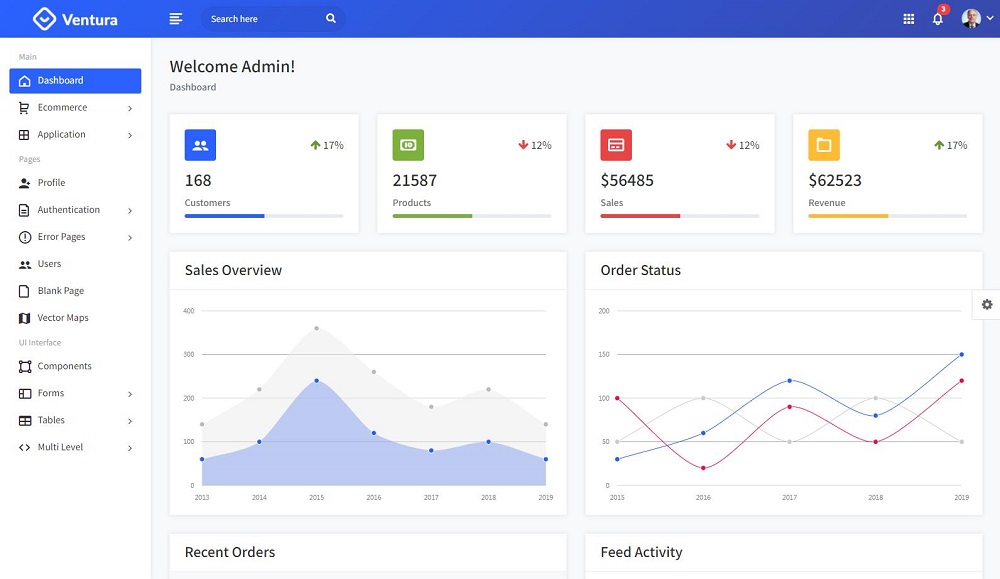
Task: Click the yellow Revenue card icon
Action: point(824,145)
